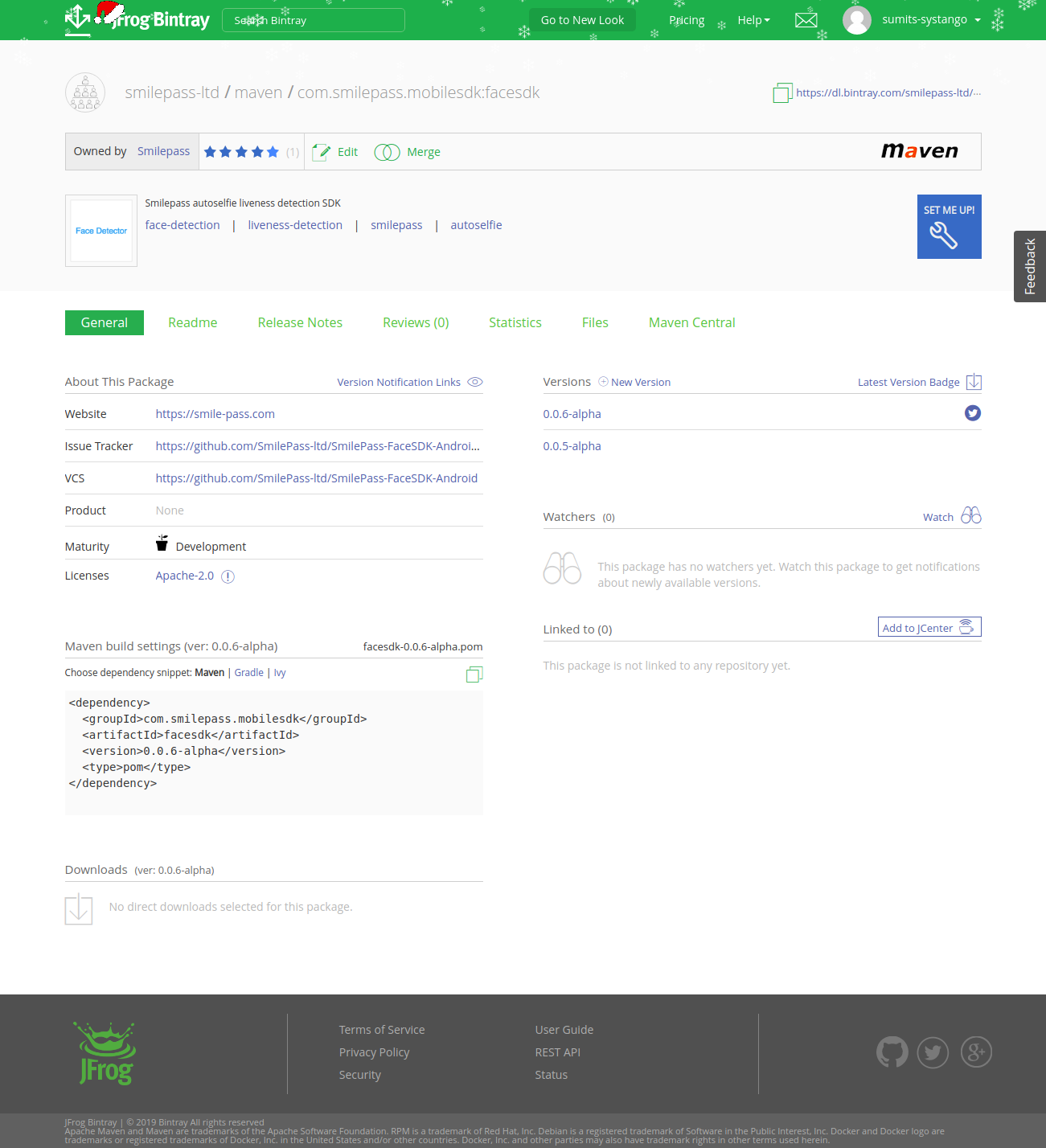Click the Latest Version Badge download icon
Screen dimensions: 1046x1148
click(974, 382)
